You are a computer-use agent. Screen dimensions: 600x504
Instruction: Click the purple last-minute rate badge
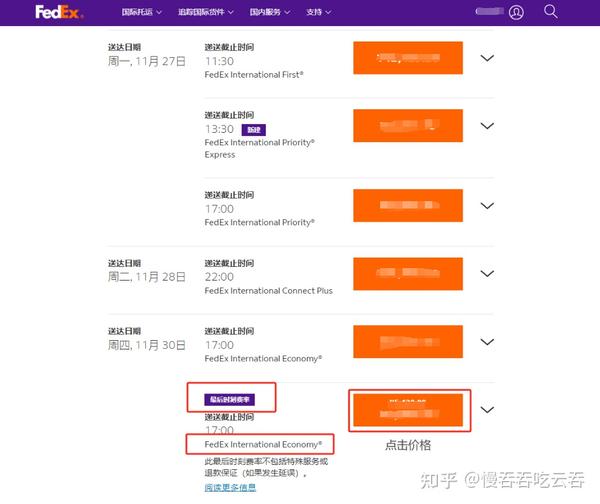click(230, 400)
